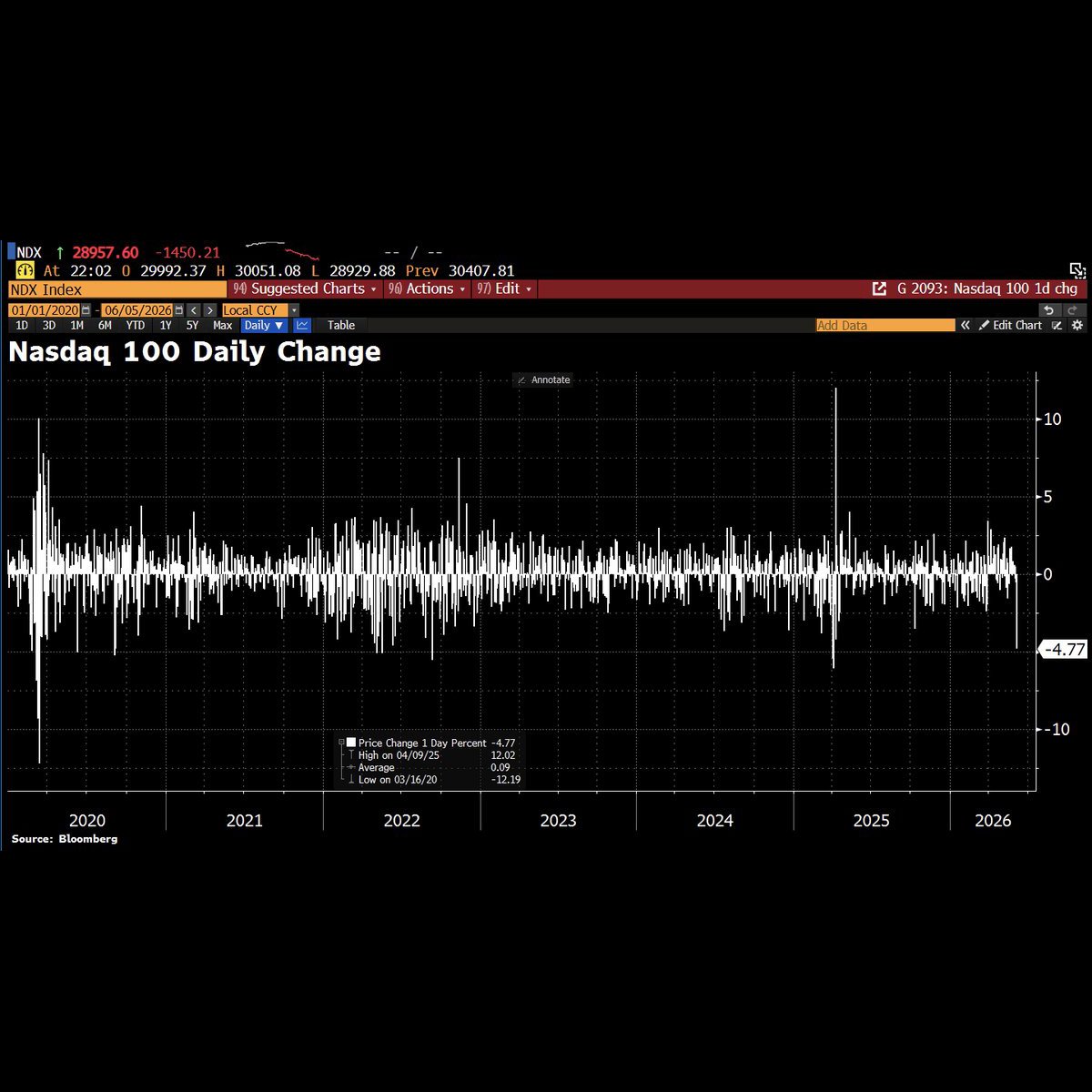Open chart settings gear icon
The image size is (1092, 1092).
coord(1077,325)
